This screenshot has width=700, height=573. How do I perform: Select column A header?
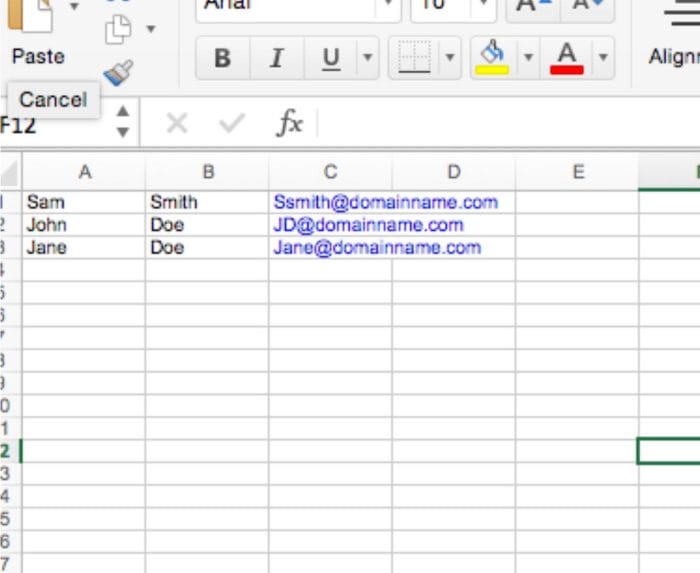[84, 172]
